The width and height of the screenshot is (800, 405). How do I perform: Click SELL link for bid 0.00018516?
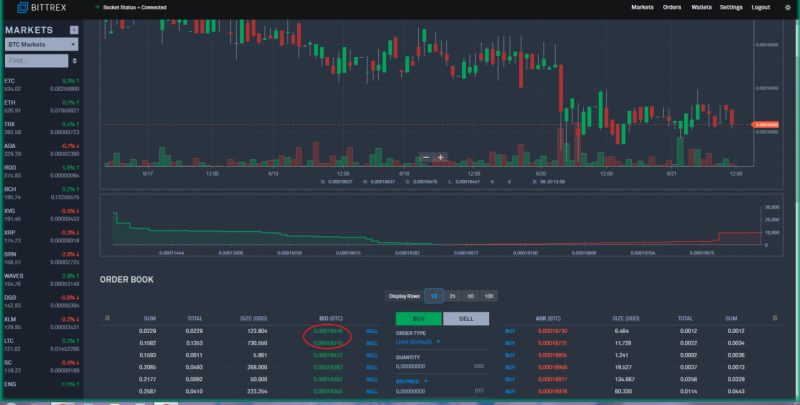coord(372,331)
